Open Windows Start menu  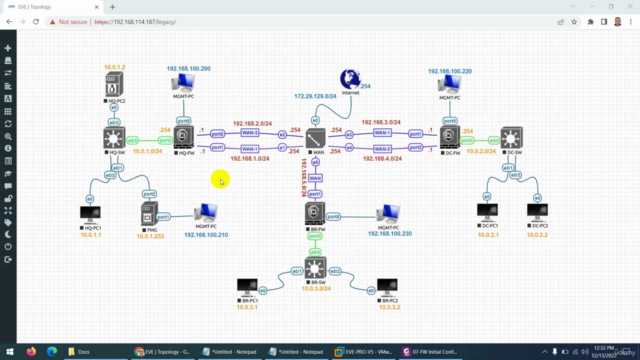[10, 351]
